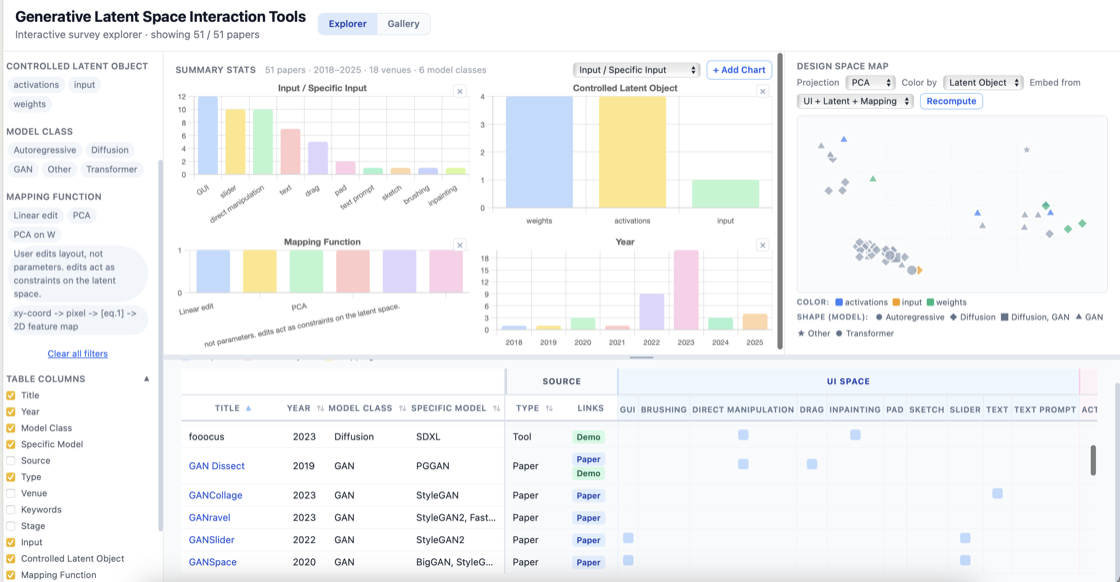Enable the Venue column checkbox
Image resolution: width=1120 pixels, height=582 pixels.
point(11,493)
